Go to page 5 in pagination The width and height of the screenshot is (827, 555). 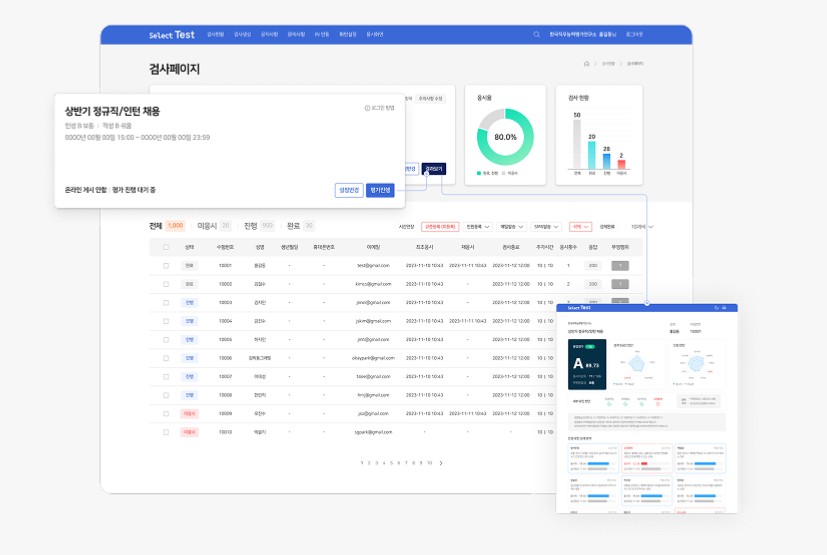391,463
